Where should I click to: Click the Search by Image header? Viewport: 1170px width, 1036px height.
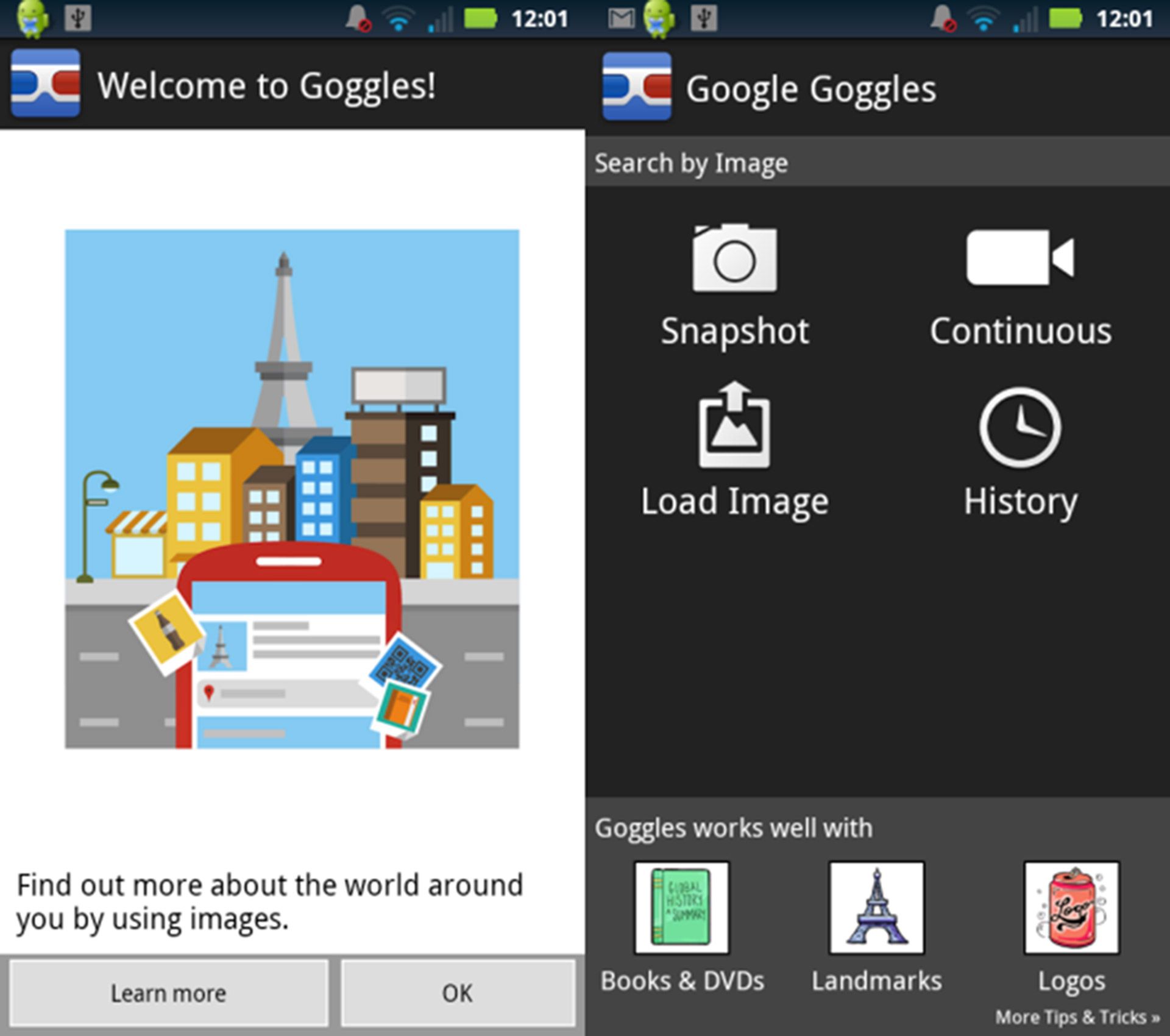(x=691, y=163)
